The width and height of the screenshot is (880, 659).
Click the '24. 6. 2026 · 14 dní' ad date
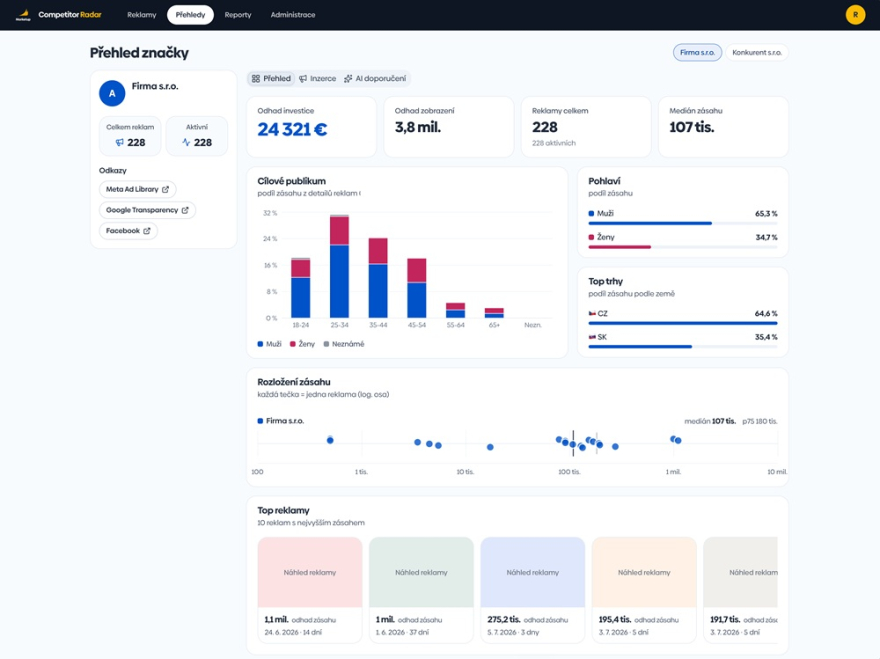coord(294,632)
